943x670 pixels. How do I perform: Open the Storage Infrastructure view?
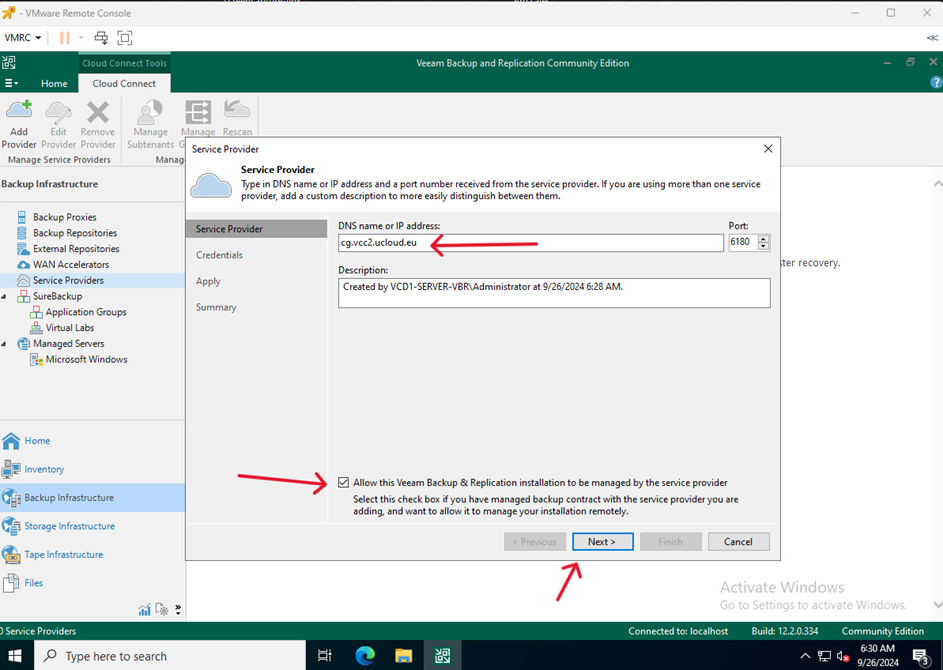69,526
